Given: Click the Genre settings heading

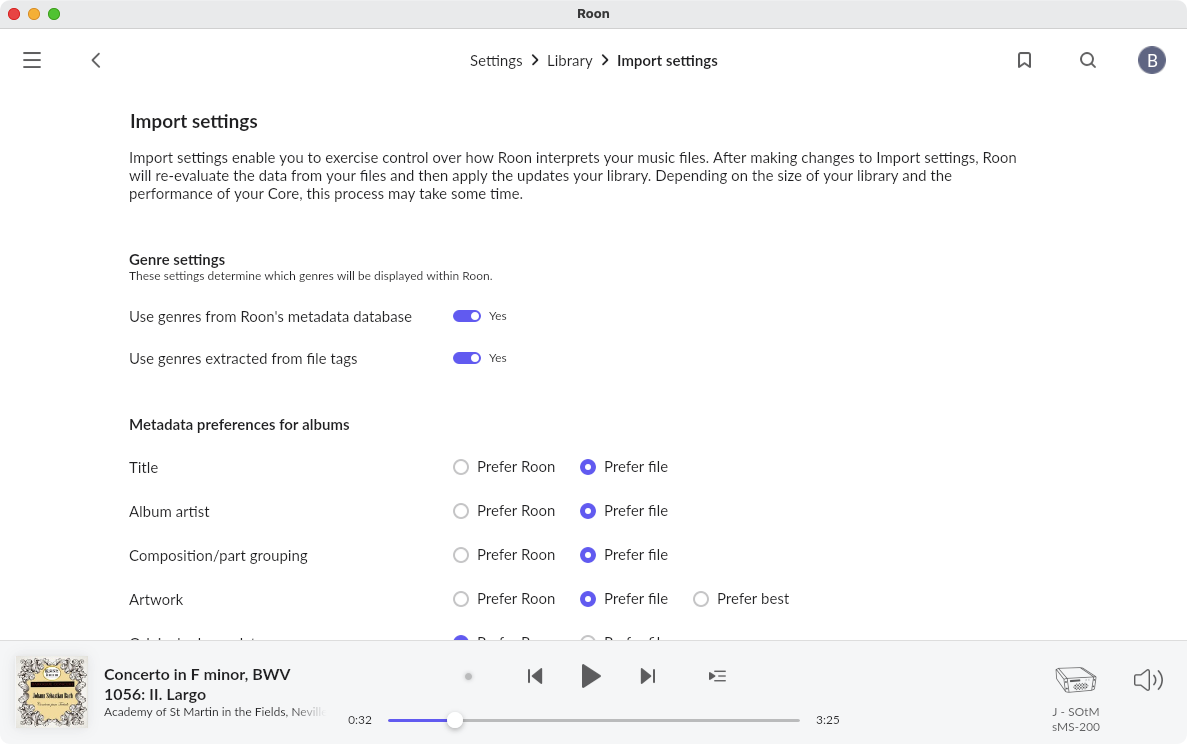Looking at the screenshot, I should tap(177, 260).
